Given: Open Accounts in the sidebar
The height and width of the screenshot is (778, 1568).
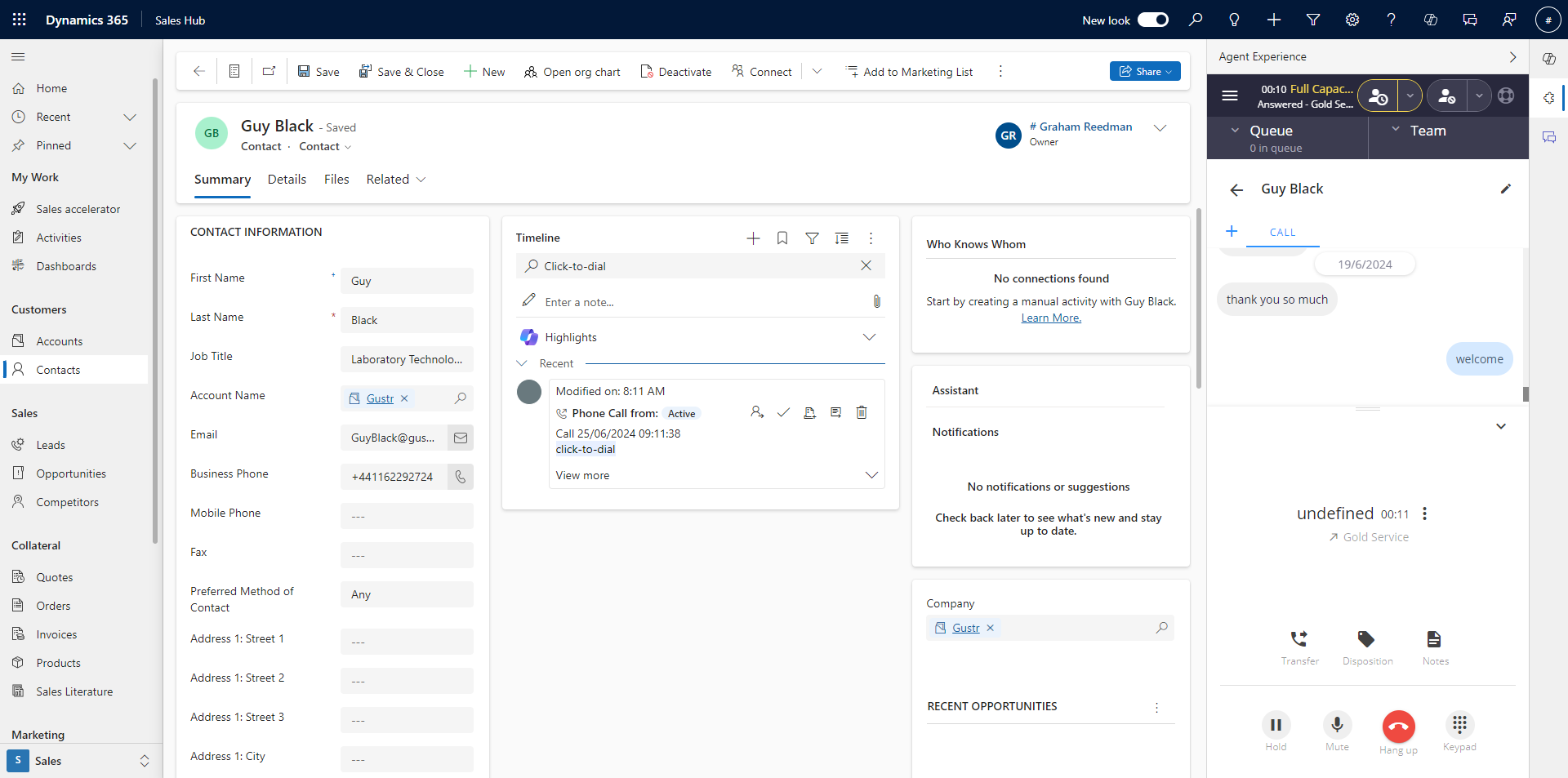Looking at the screenshot, I should click(x=59, y=341).
